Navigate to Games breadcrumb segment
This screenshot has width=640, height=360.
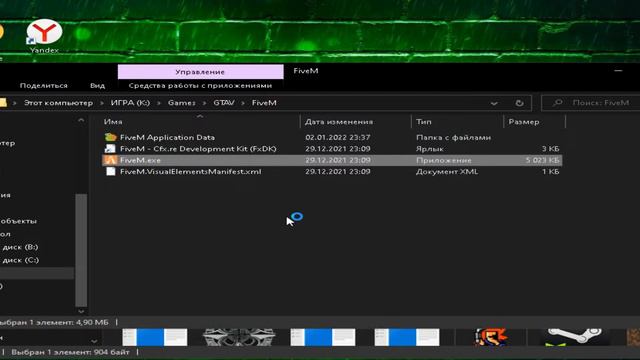click(182, 103)
